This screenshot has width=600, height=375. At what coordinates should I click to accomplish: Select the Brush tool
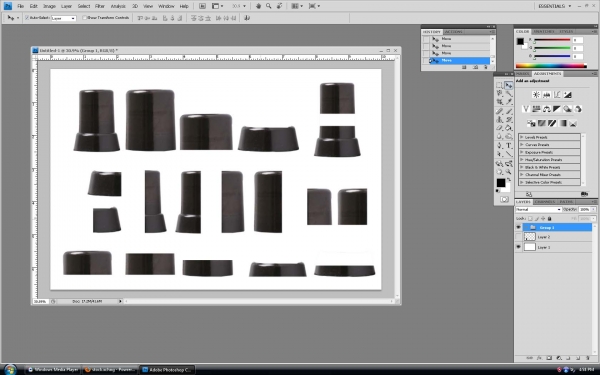coord(509,111)
